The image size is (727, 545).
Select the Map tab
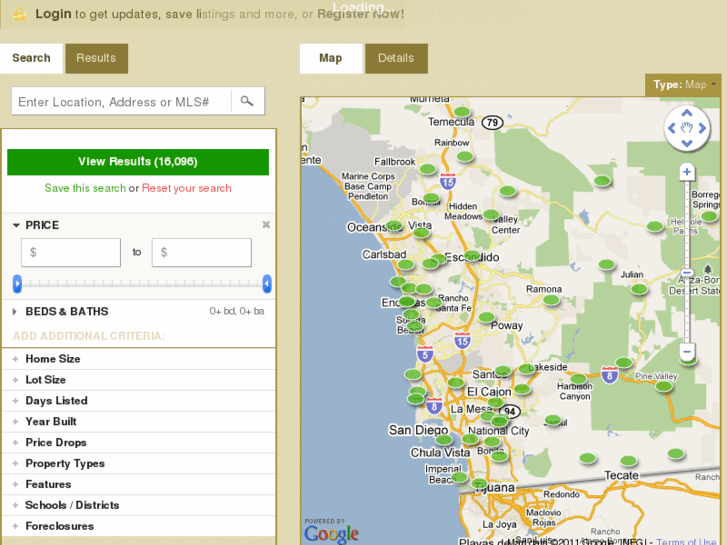click(331, 58)
